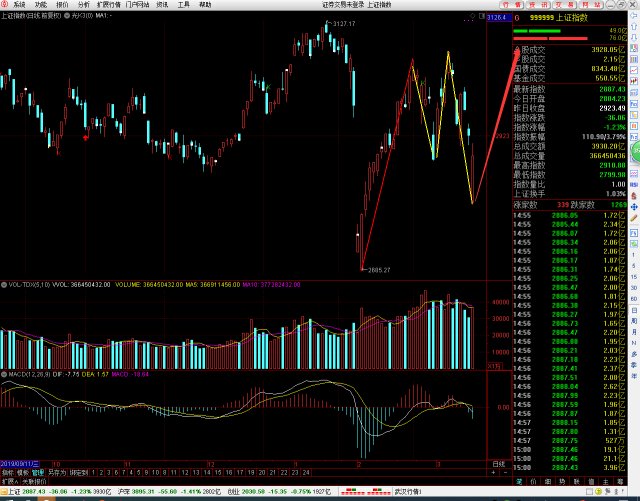This screenshot has width=640, height=501.
Task: Click the 交易 button in title bar
Action: point(565,5)
